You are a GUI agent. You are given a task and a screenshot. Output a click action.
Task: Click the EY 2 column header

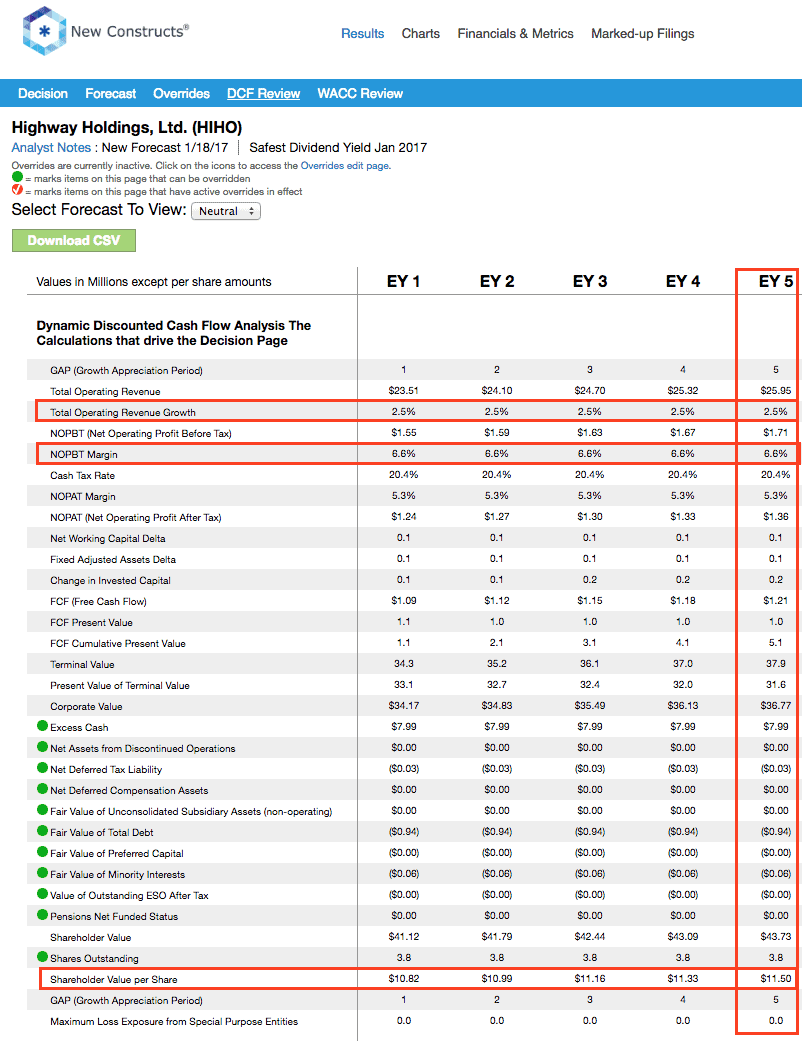497,281
